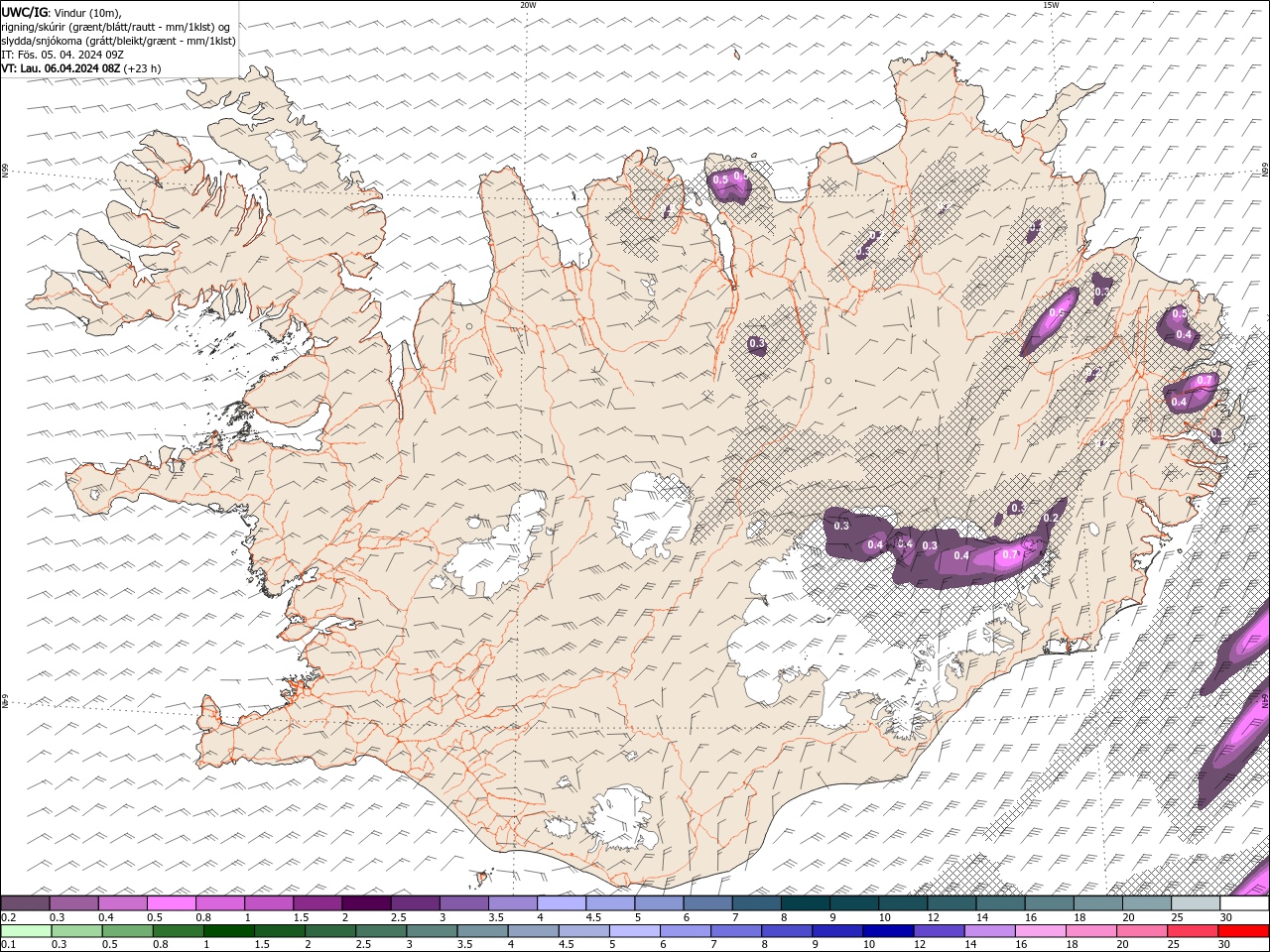Pick the lower legend swatch labeled 0.5
This screenshot has width=1270, height=952.
pos(127,931)
